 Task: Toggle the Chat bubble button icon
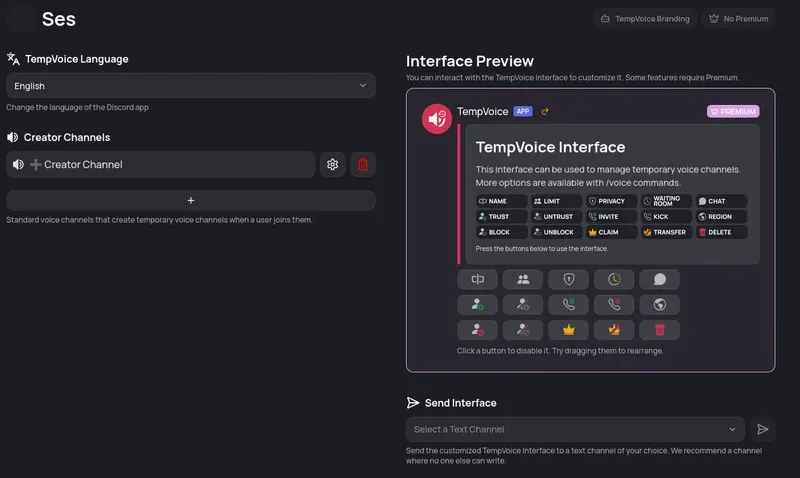point(660,279)
